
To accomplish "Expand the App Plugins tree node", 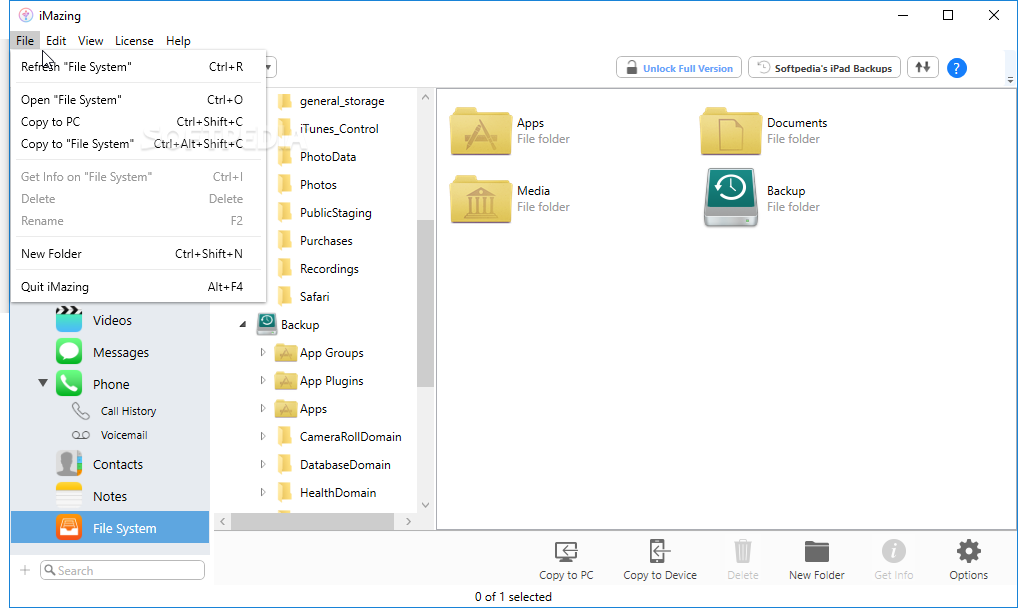I will point(263,381).
